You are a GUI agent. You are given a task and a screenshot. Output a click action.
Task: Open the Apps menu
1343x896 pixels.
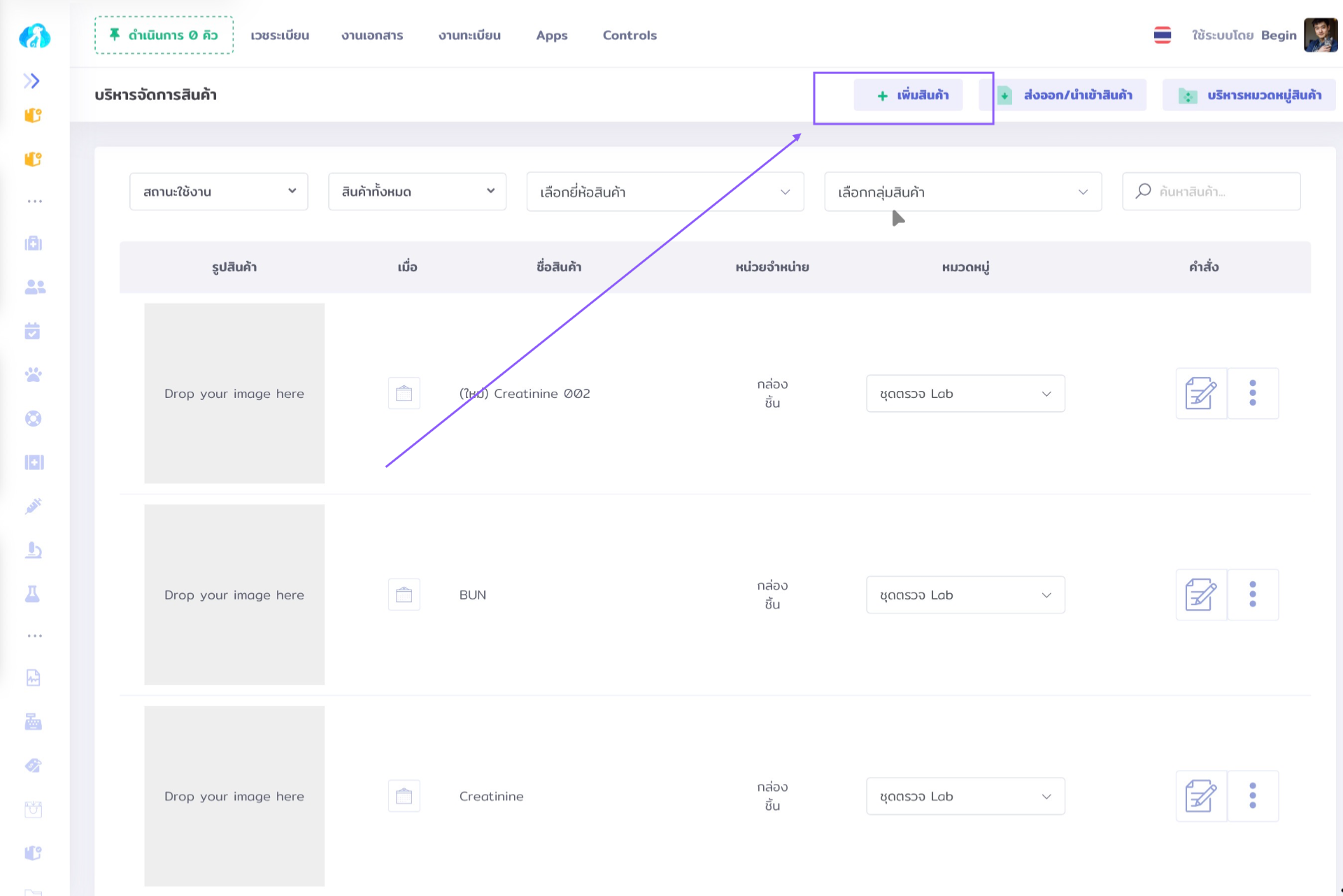(x=551, y=35)
